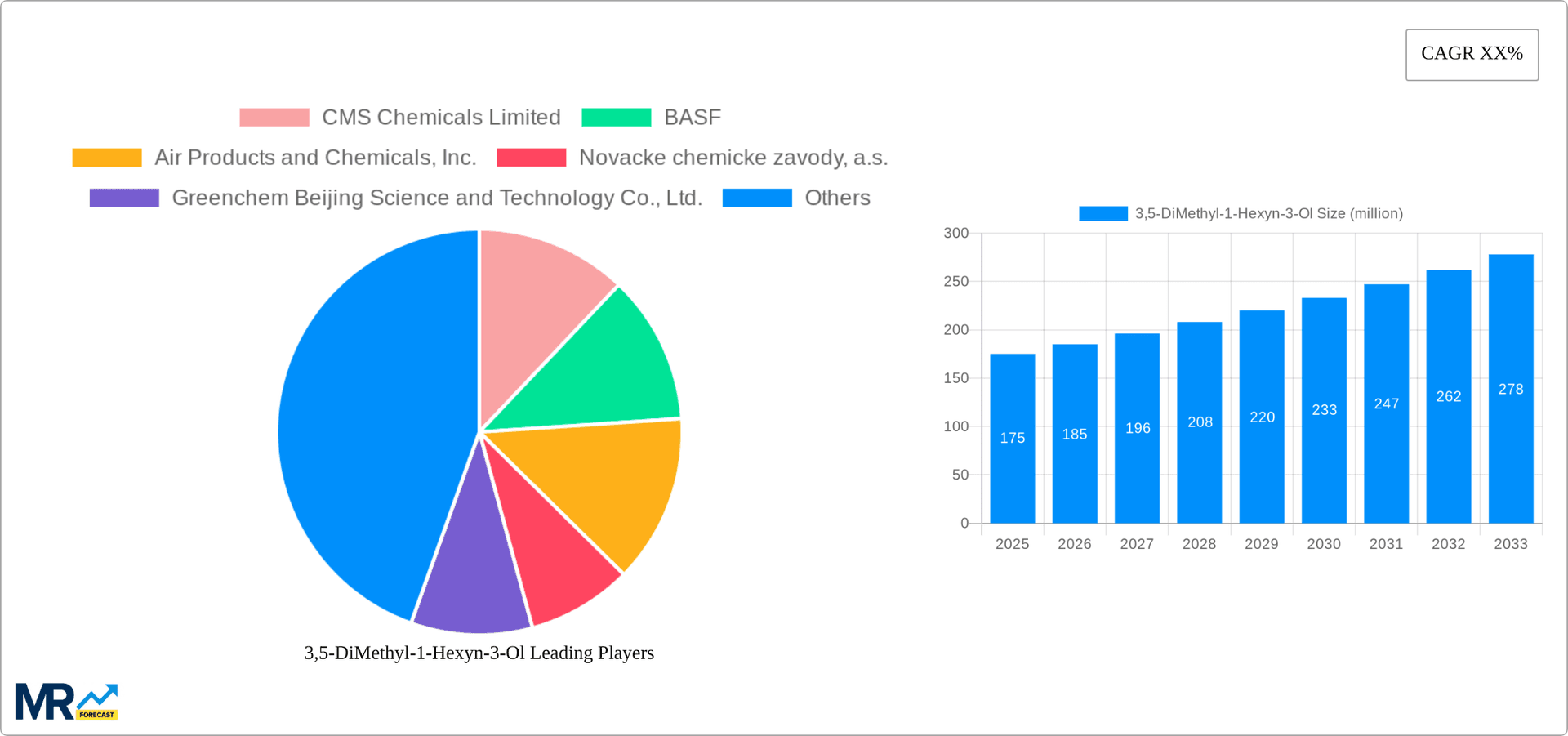This screenshot has width=1568, height=736.
Task: Click the Leading Players chart title
Action: point(479,653)
